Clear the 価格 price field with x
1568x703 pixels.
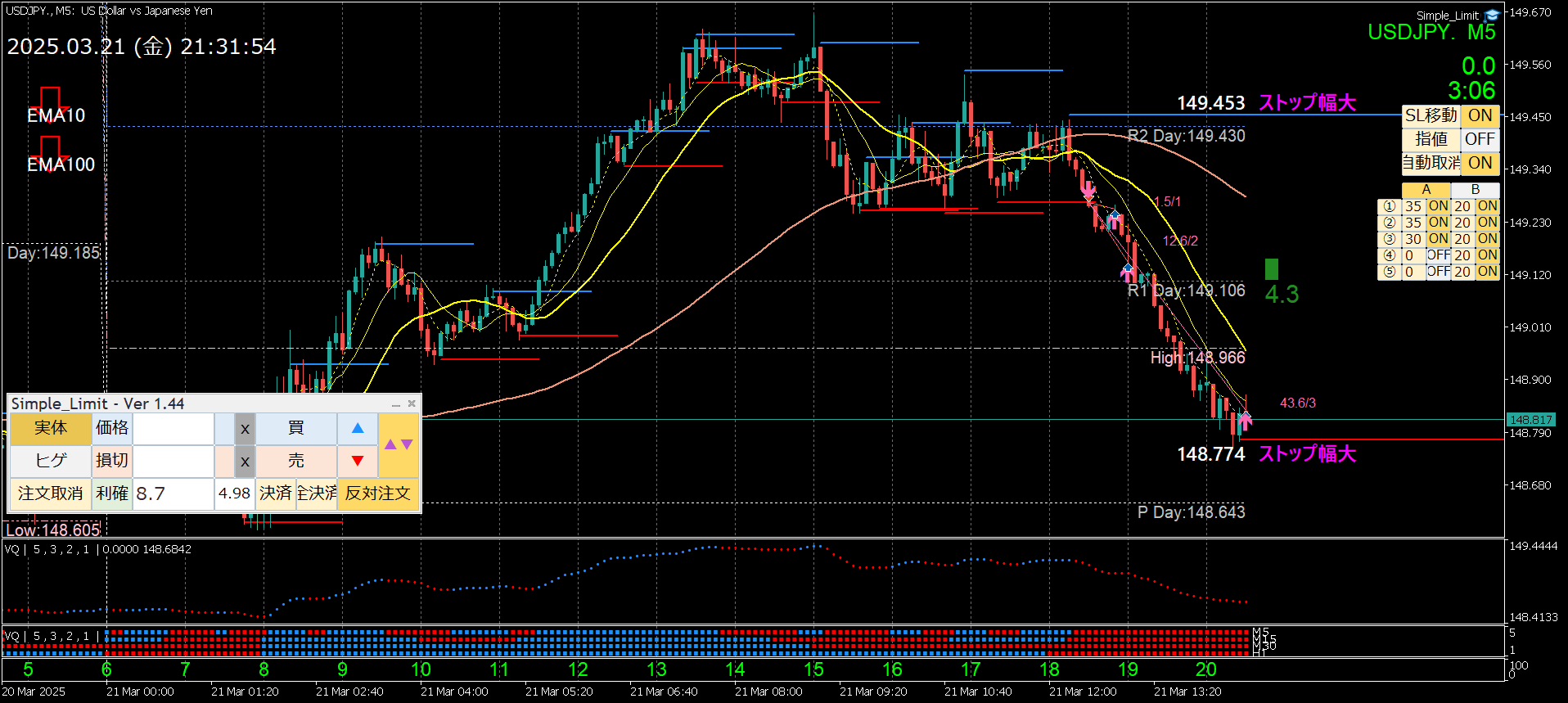(245, 429)
